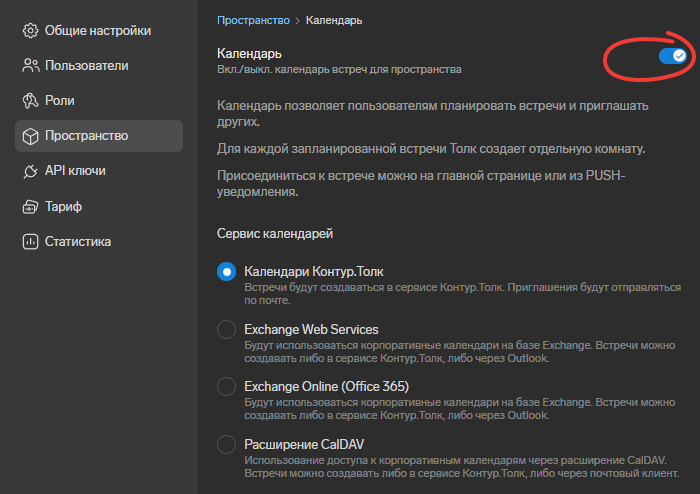The width and height of the screenshot is (700, 494).
Task: Pick the Расширение CalDAV radio button
Action: [226, 444]
